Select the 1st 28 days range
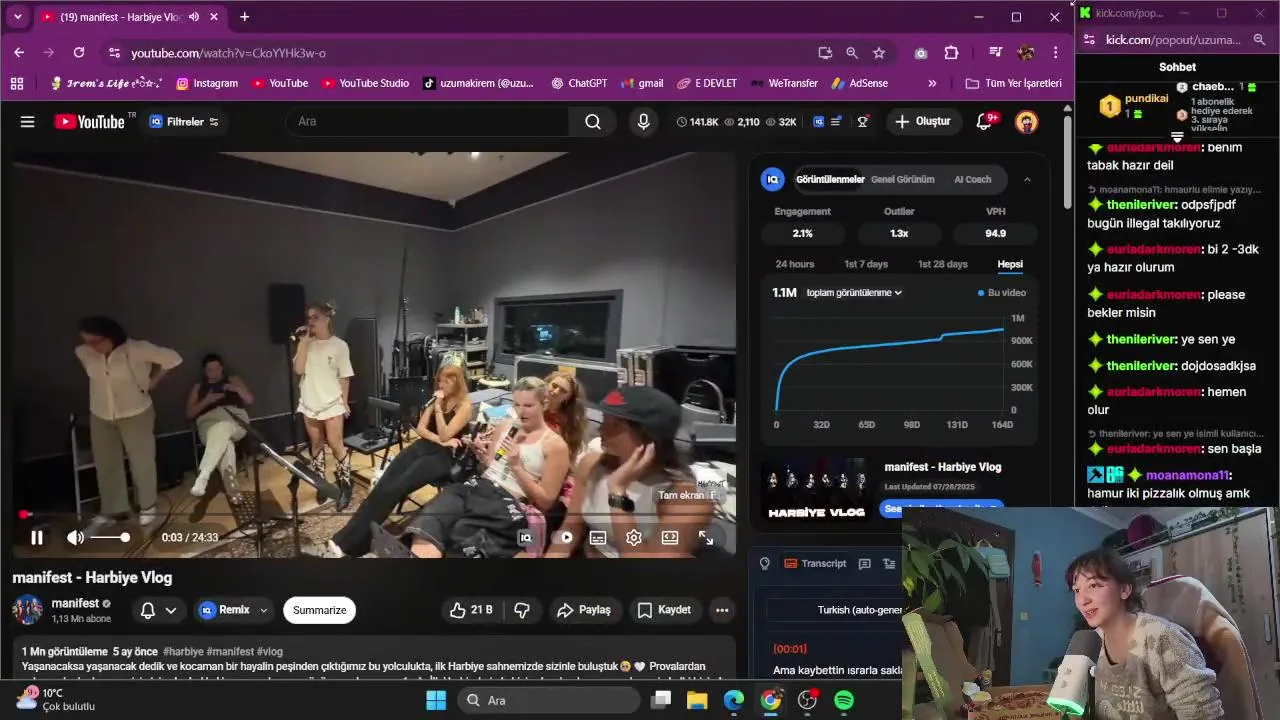 (943, 264)
